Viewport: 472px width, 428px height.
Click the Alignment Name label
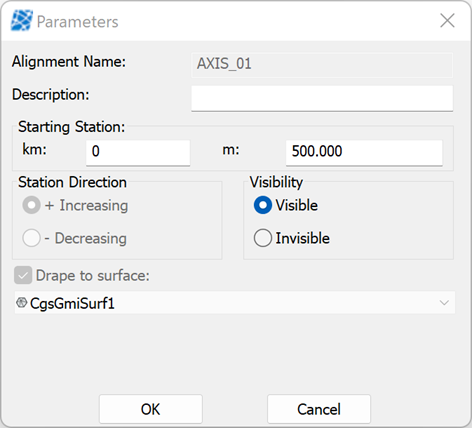(69, 62)
